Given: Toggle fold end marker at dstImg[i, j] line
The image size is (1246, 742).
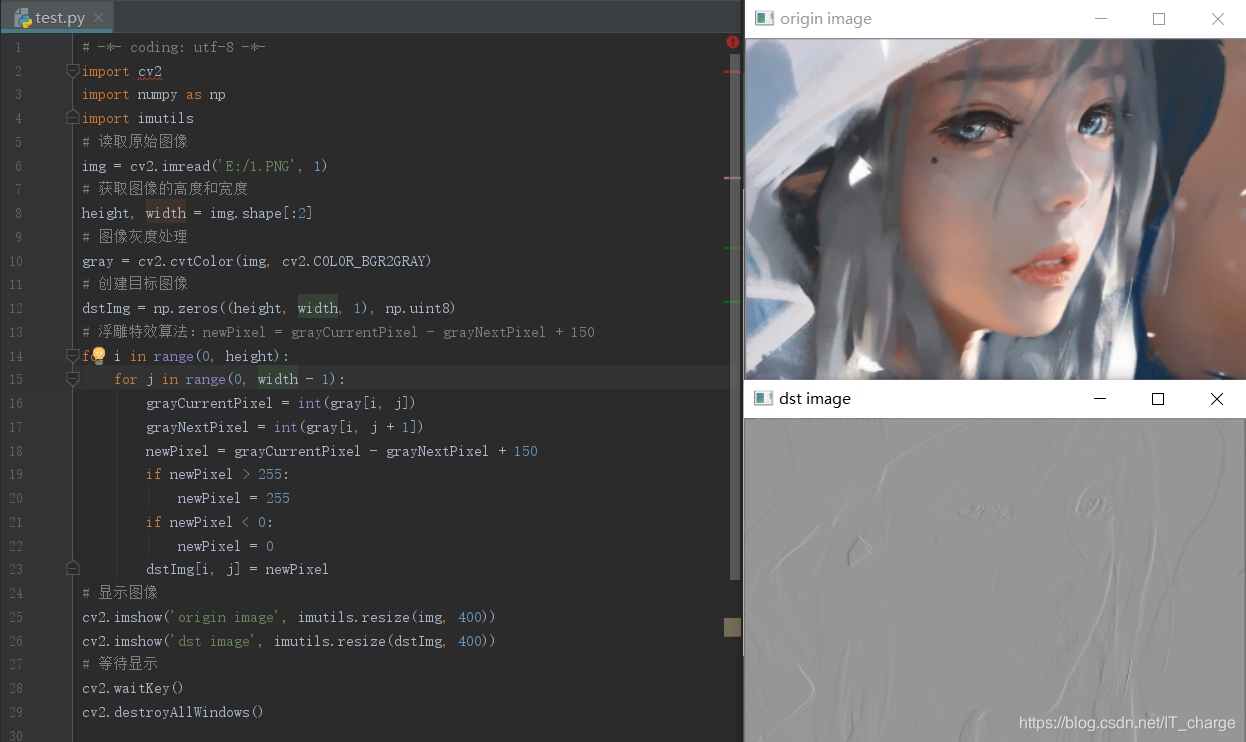Looking at the screenshot, I should [72, 568].
